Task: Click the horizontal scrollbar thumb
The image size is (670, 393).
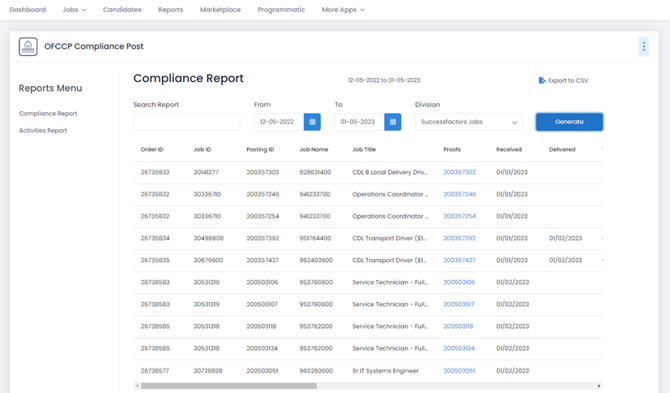Action: pos(229,386)
